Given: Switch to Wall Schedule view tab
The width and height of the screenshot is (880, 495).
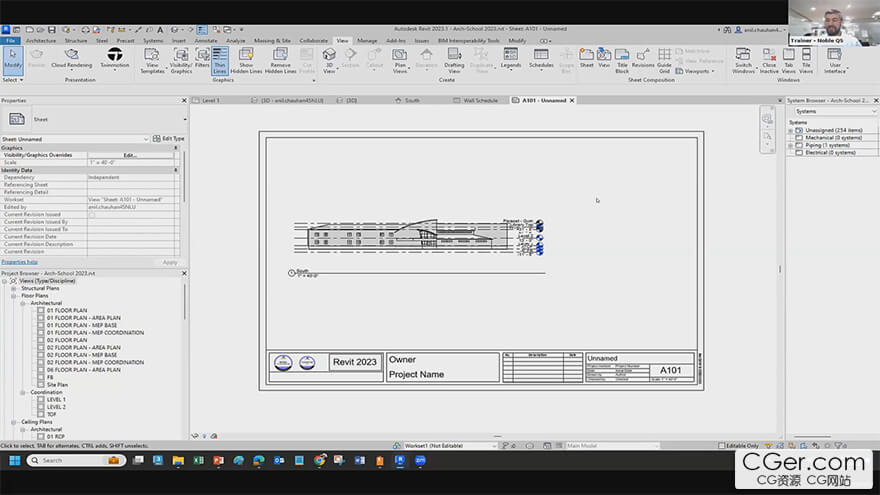Looking at the screenshot, I should point(476,100).
